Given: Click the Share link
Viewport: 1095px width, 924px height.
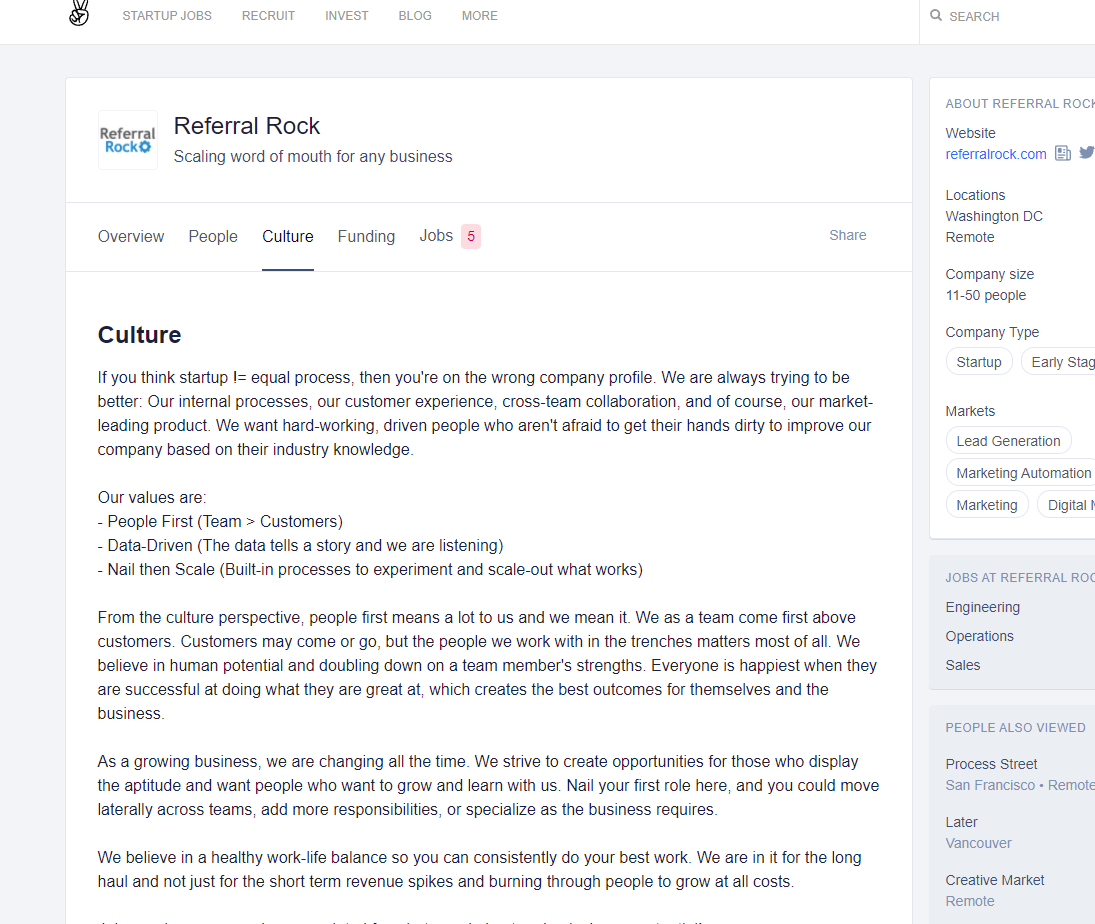Looking at the screenshot, I should click(847, 235).
